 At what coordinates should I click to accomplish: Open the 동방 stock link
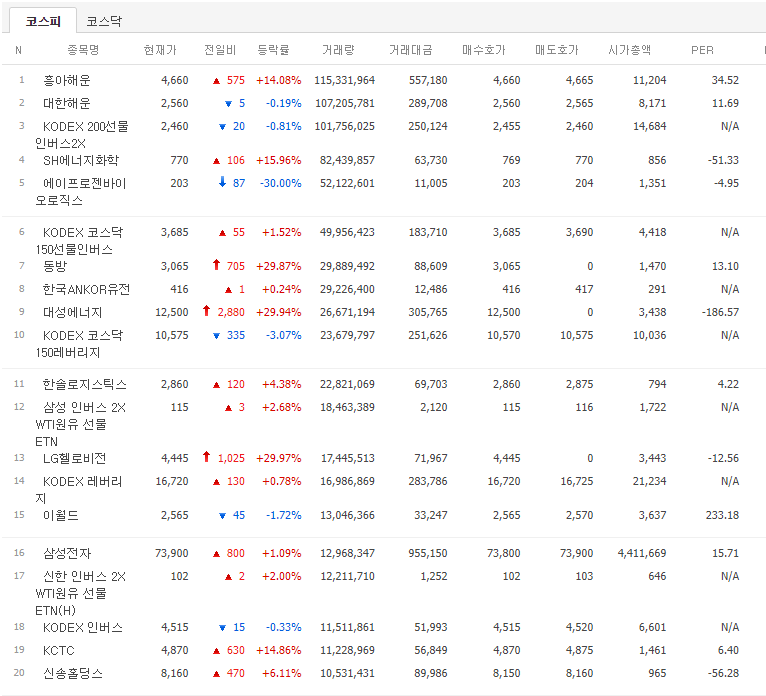point(55,266)
